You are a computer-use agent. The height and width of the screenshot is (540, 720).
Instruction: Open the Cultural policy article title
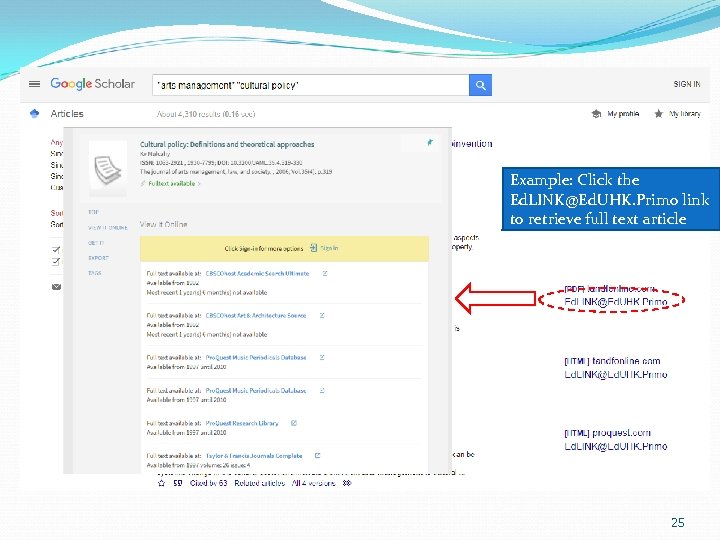(227, 144)
